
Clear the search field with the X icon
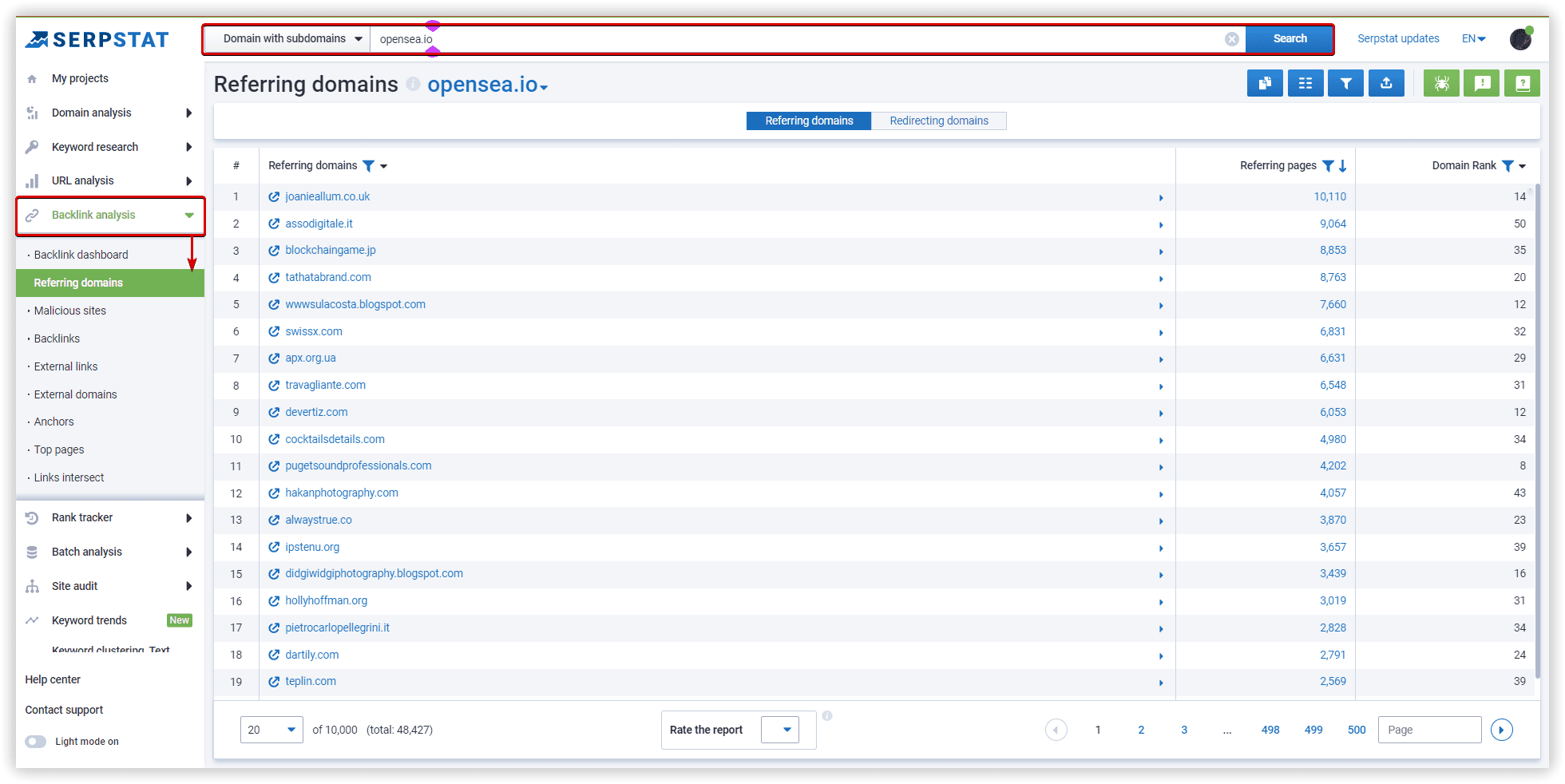(x=1232, y=39)
